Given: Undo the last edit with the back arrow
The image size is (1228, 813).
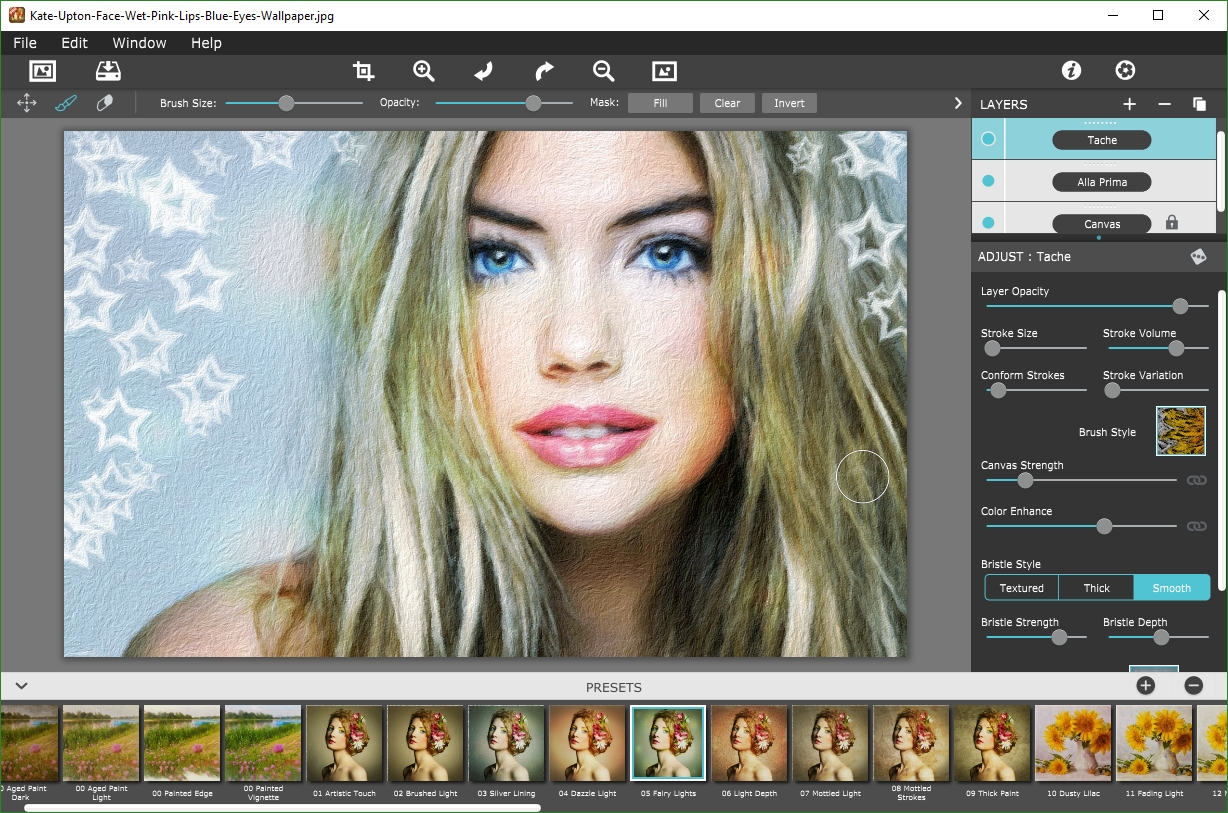Looking at the screenshot, I should point(483,71).
